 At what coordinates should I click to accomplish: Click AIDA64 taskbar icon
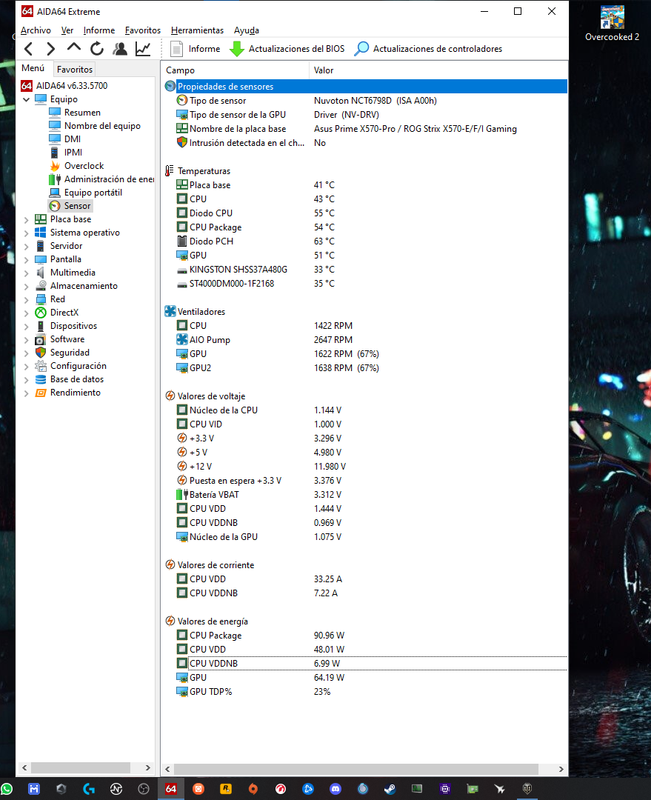[x=171, y=789]
